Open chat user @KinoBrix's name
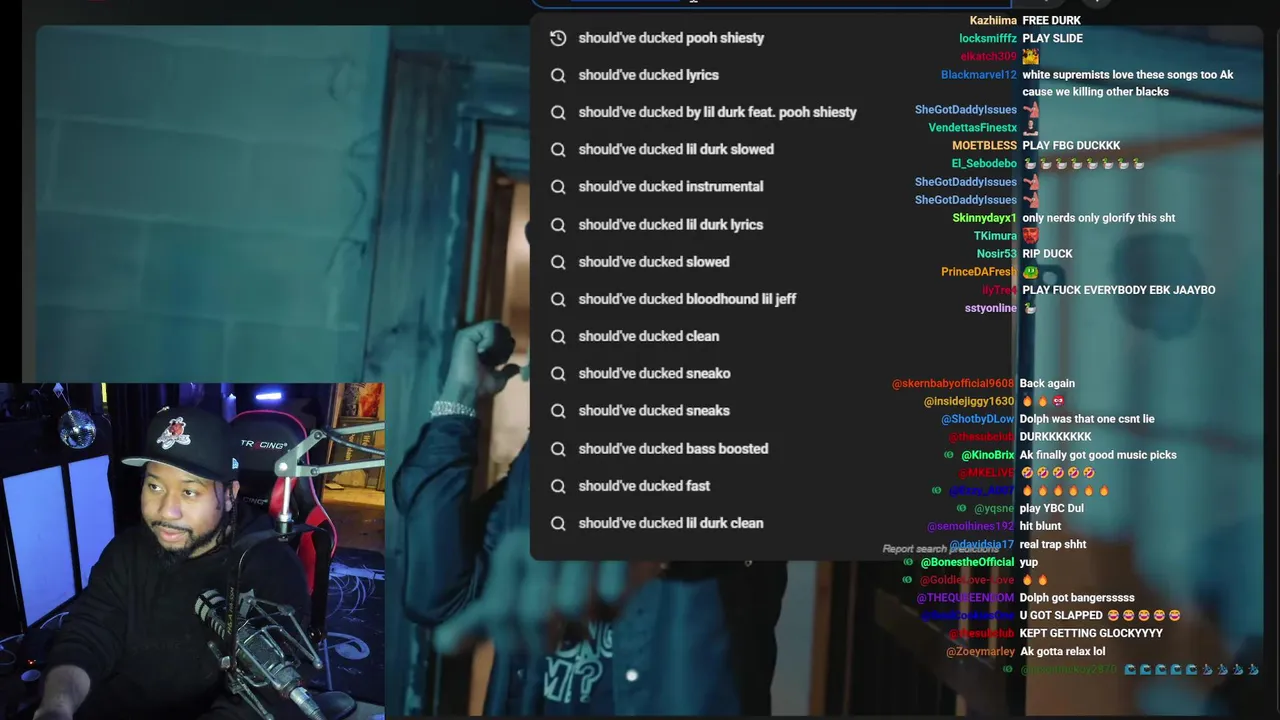The image size is (1280, 720). tap(987, 455)
